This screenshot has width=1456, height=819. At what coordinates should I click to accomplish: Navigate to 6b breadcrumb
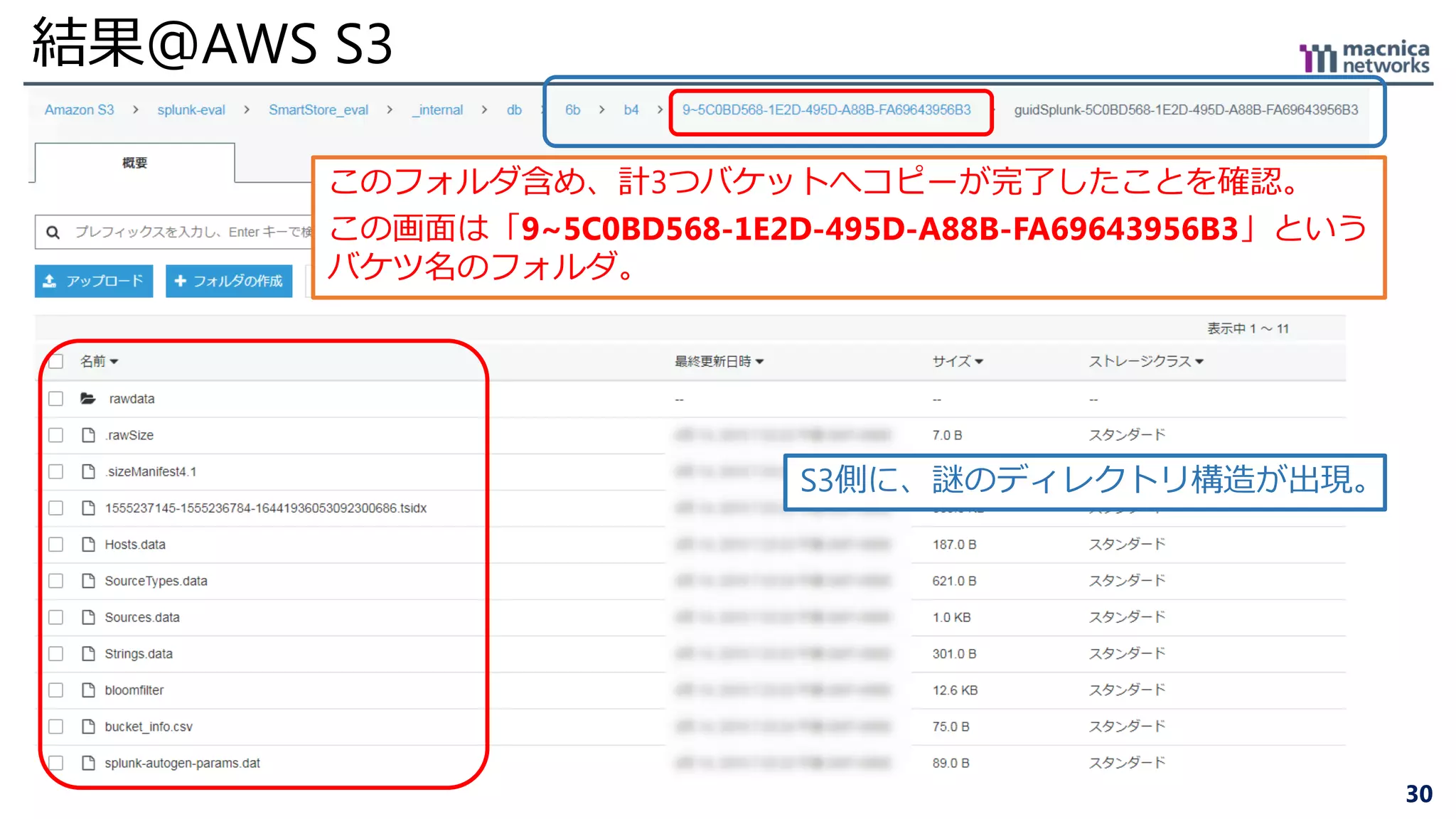(x=572, y=110)
